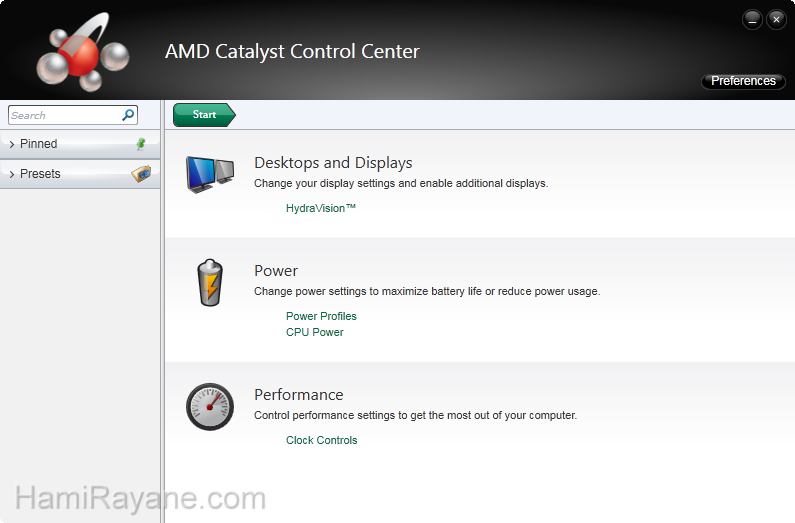Select the Desktops and Displays heading
The image size is (795, 523).
coord(333,163)
